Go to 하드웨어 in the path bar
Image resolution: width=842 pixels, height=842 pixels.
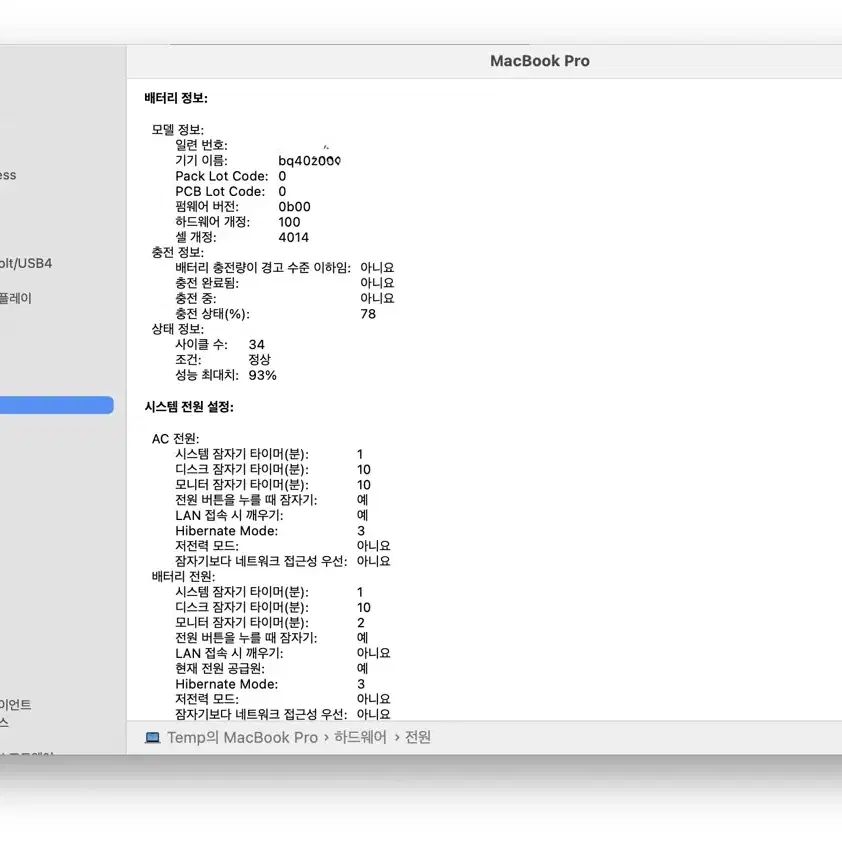click(x=360, y=737)
